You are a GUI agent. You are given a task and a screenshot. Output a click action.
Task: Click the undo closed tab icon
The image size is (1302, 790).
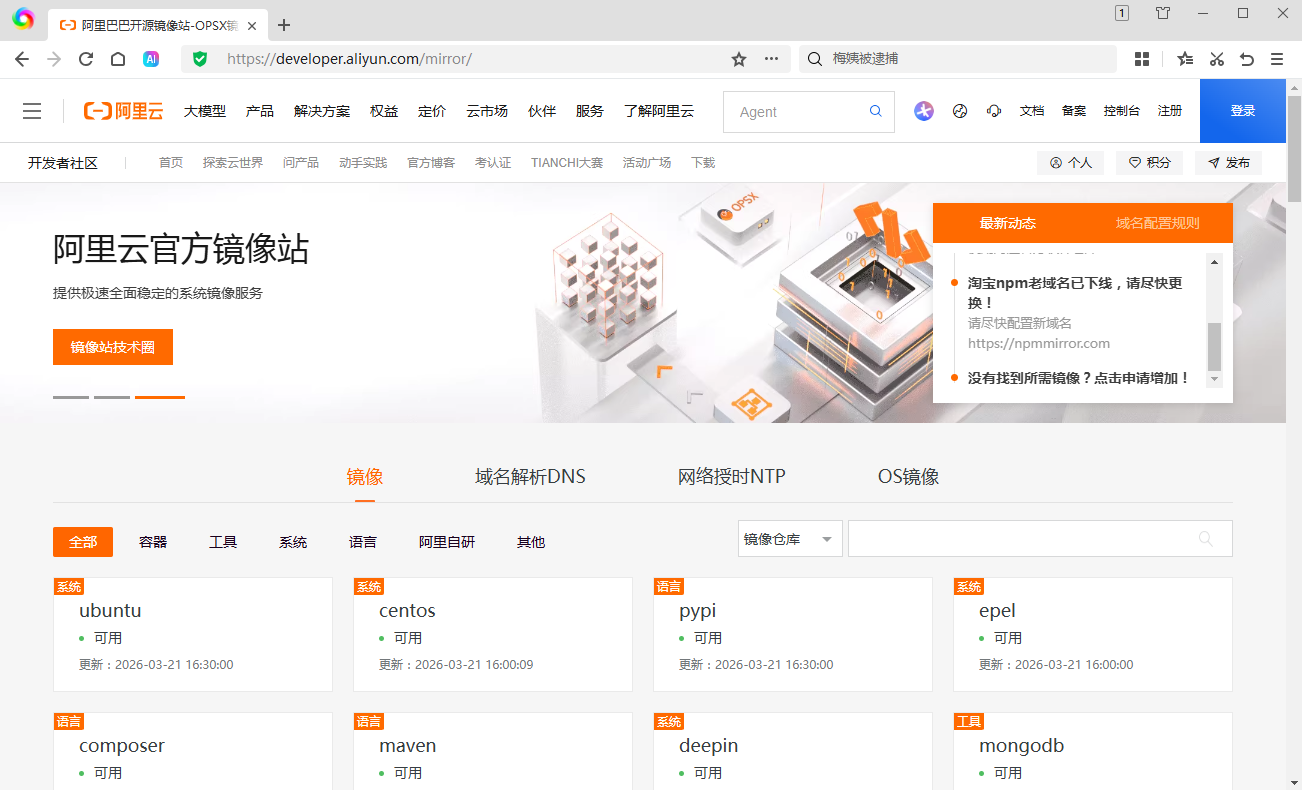pyautogui.click(x=1247, y=59)
